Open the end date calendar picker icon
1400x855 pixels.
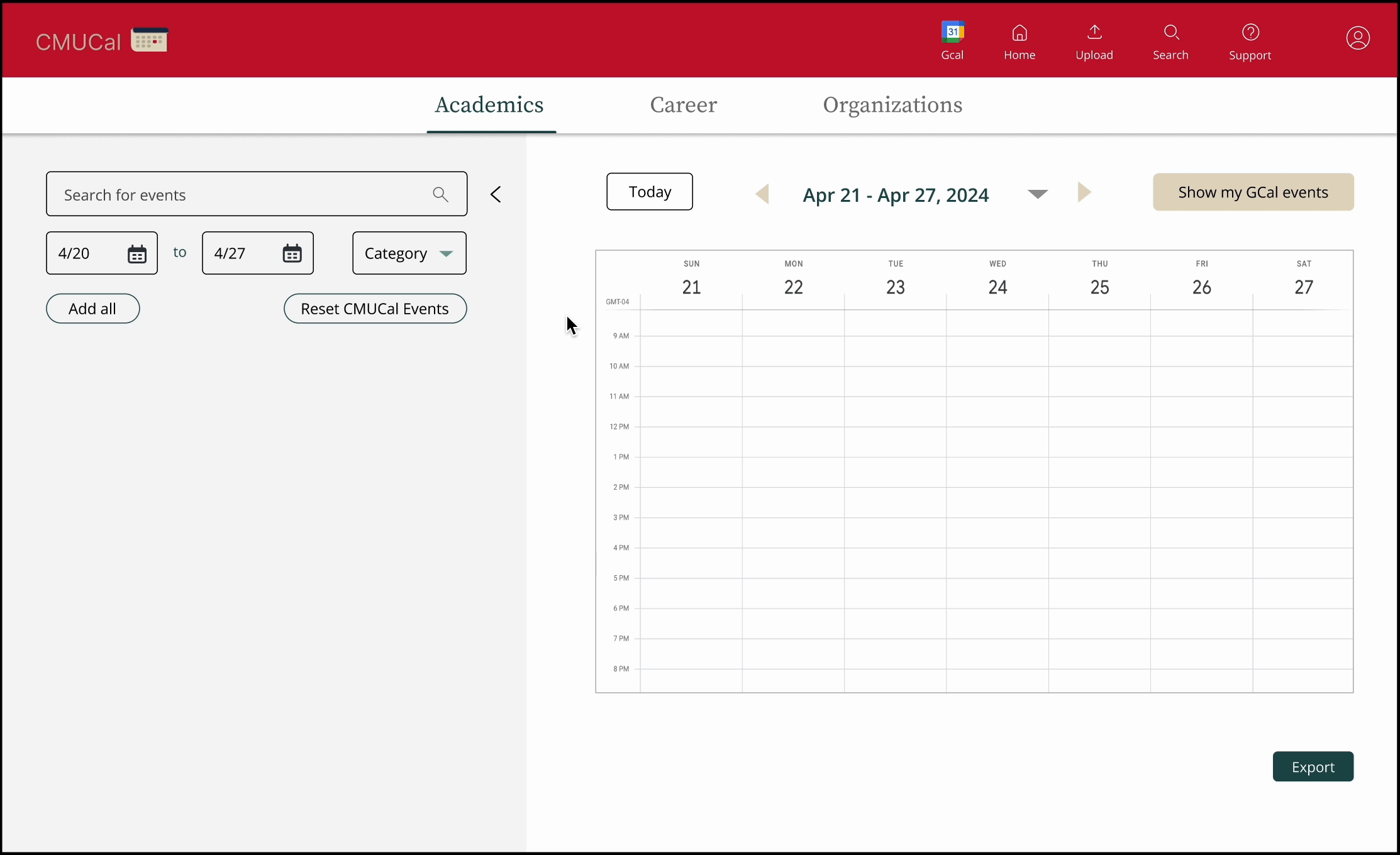click(292, 253)
